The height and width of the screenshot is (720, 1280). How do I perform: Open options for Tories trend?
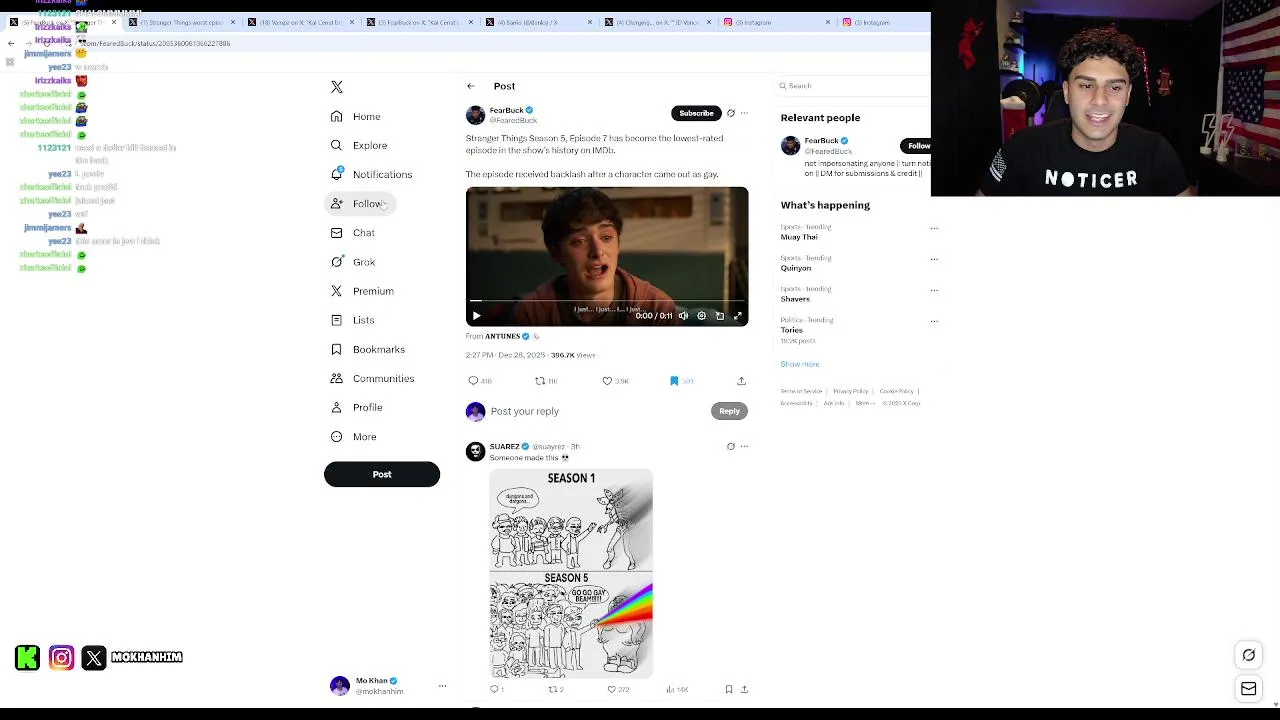(x=934, y=321)
